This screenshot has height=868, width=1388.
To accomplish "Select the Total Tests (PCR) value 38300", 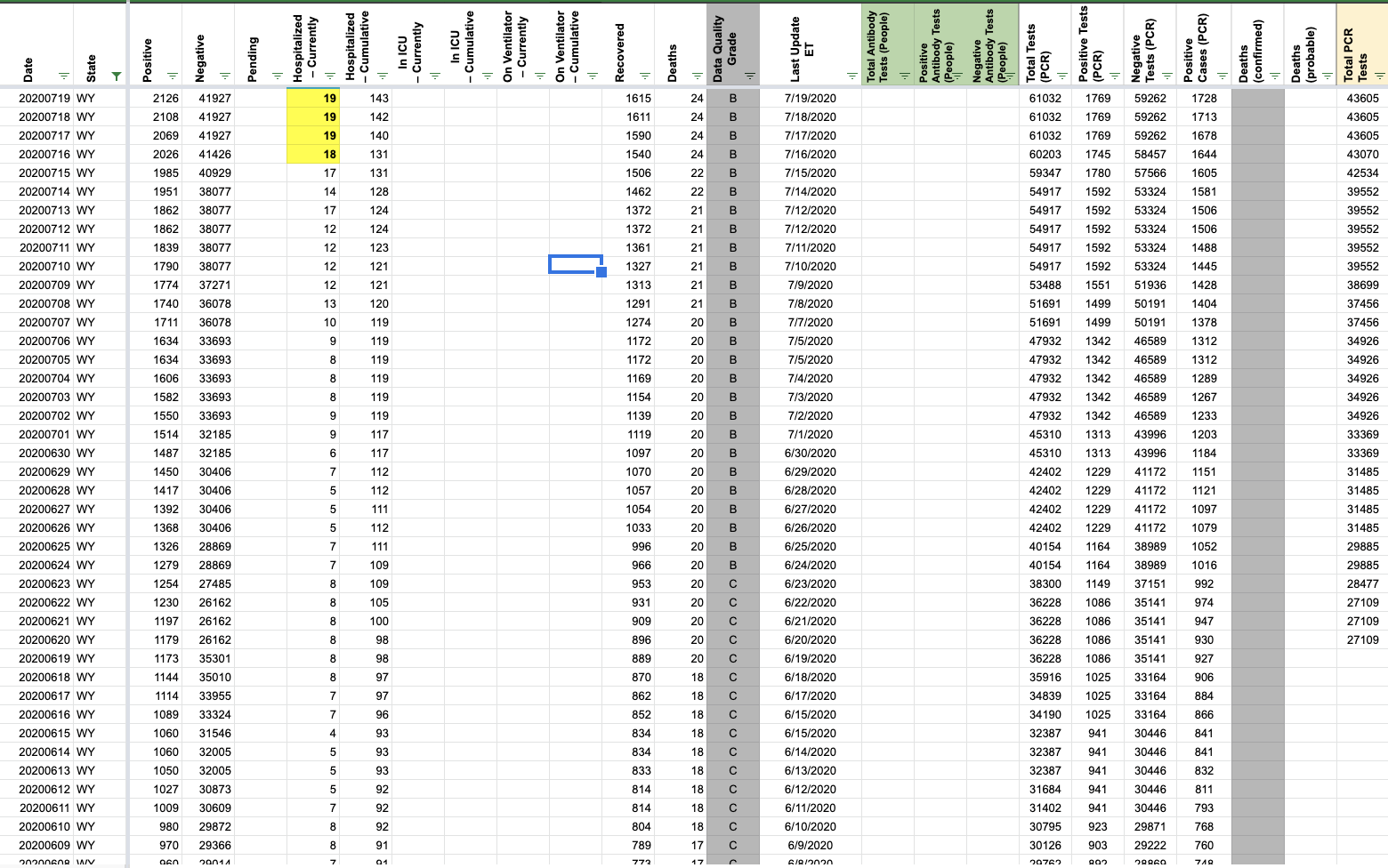I will (1045, 583).
